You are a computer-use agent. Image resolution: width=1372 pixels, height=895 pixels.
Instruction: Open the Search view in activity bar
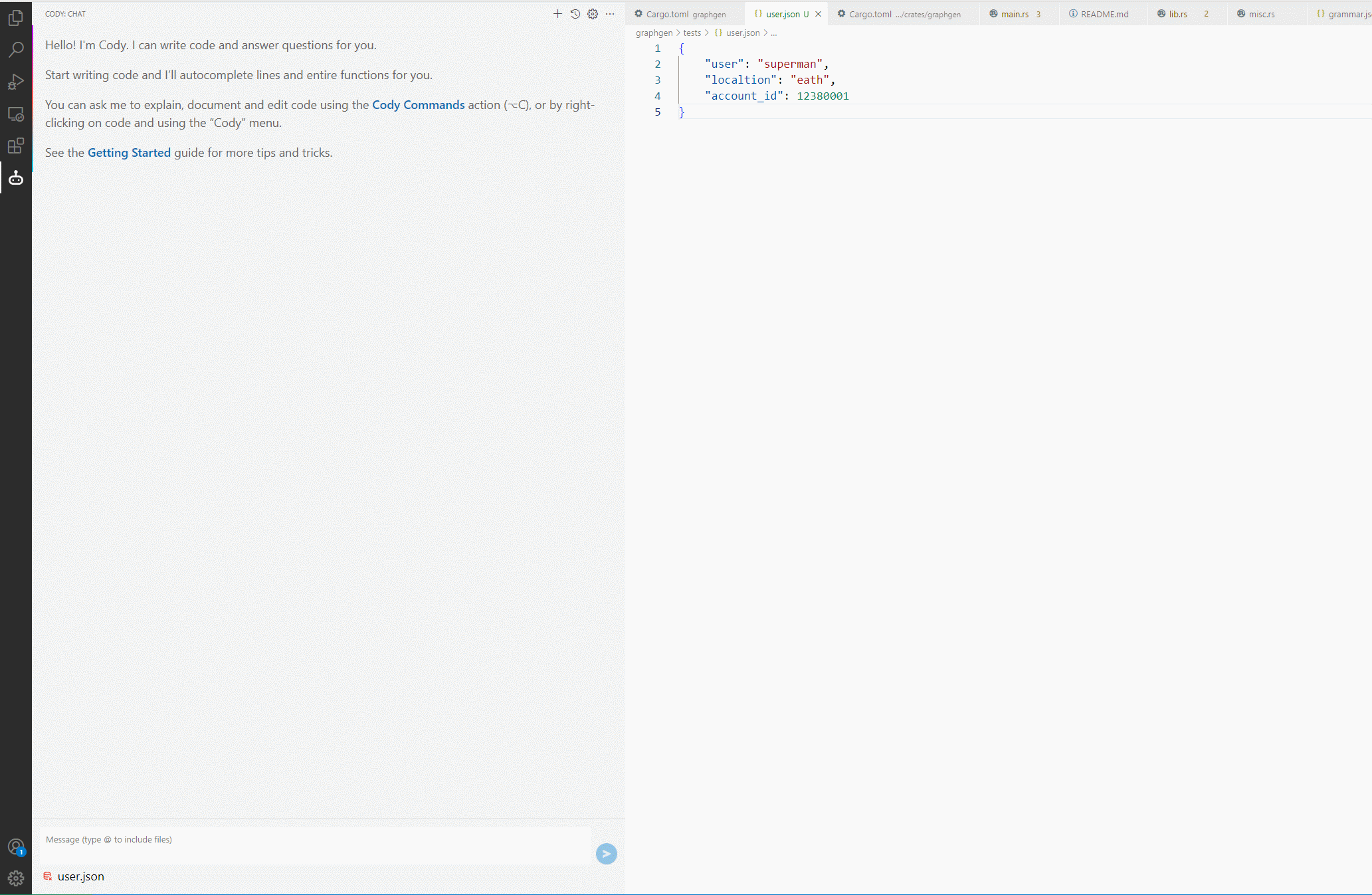point(16,50)
